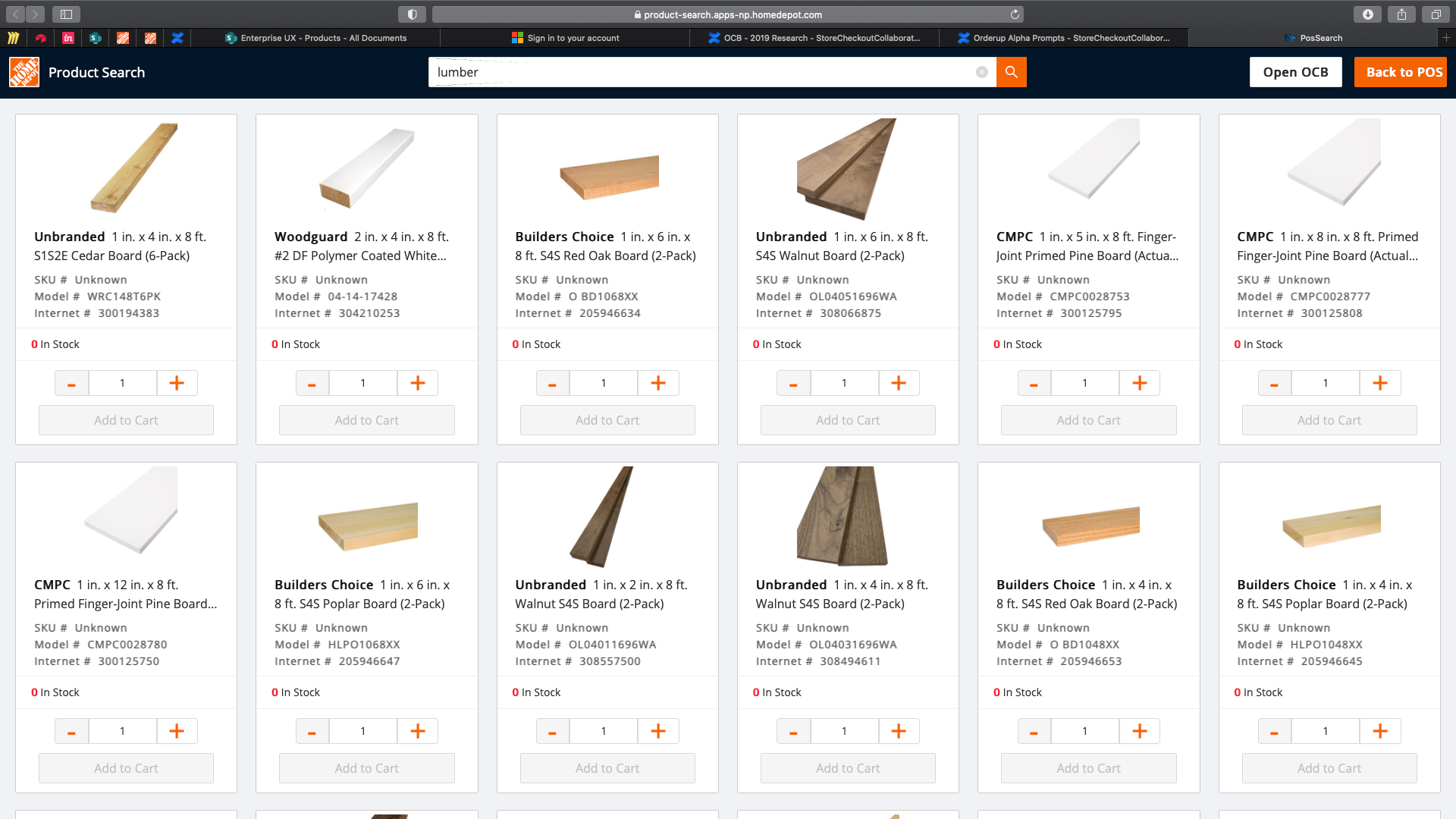The image size is (1456, 819).
Task: Clear the lumber search using the X icon
Action: pos(982,72)
